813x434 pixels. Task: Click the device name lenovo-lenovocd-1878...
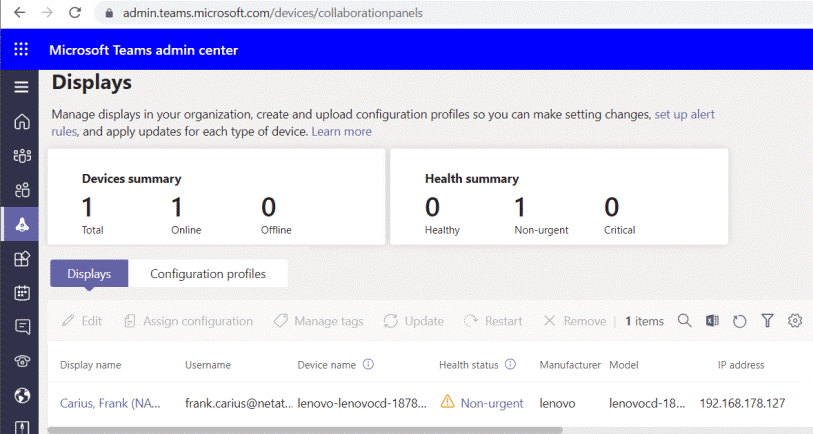point(362,403)
